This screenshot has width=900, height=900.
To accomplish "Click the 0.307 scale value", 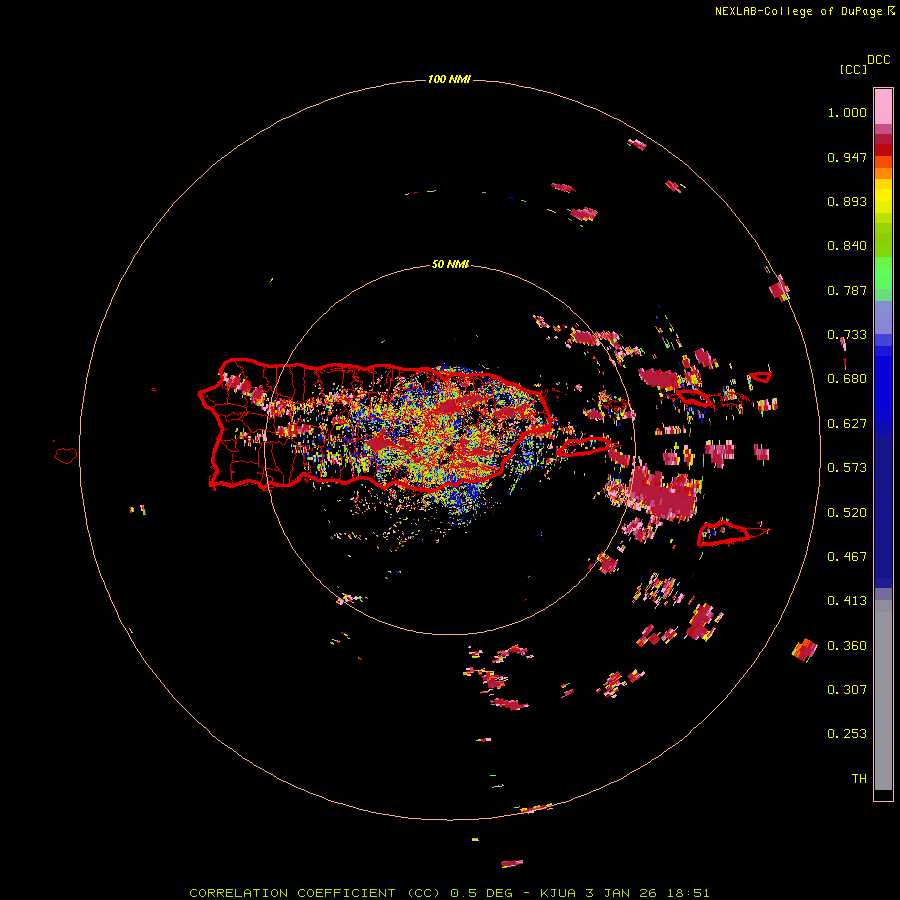I will pos(847,689).
